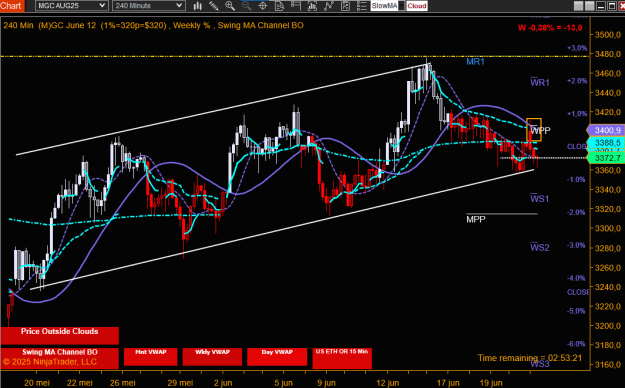Click the -6,0% weekly percent label
625x388 pixels.
pyautogui.click(x=576, y=344)
